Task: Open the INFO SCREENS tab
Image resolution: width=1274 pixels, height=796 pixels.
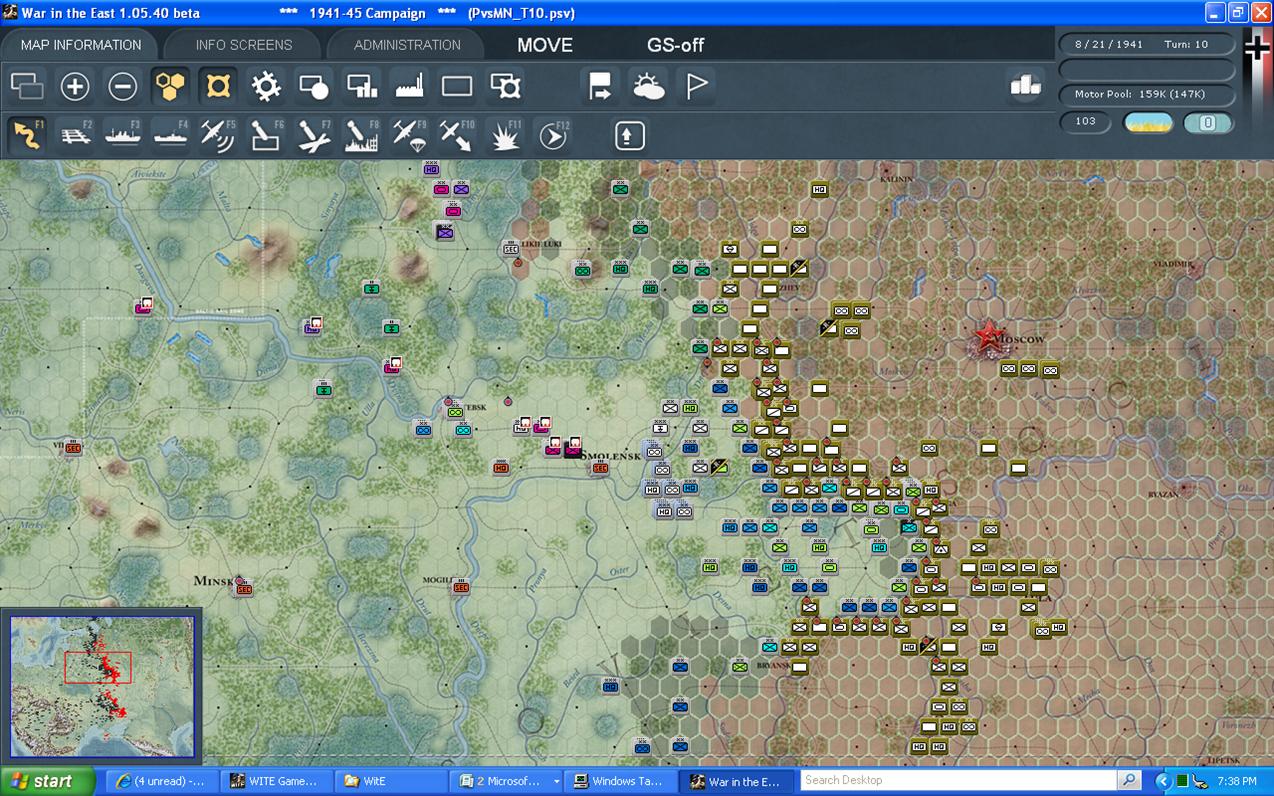Action: coord(244,45)
